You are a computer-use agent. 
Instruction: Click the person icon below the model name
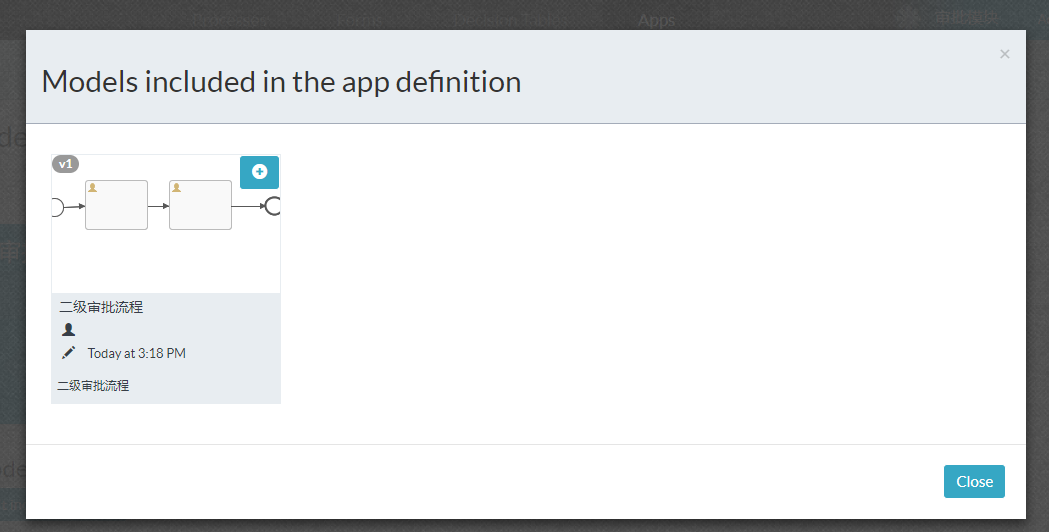click(x=68, y=329)
